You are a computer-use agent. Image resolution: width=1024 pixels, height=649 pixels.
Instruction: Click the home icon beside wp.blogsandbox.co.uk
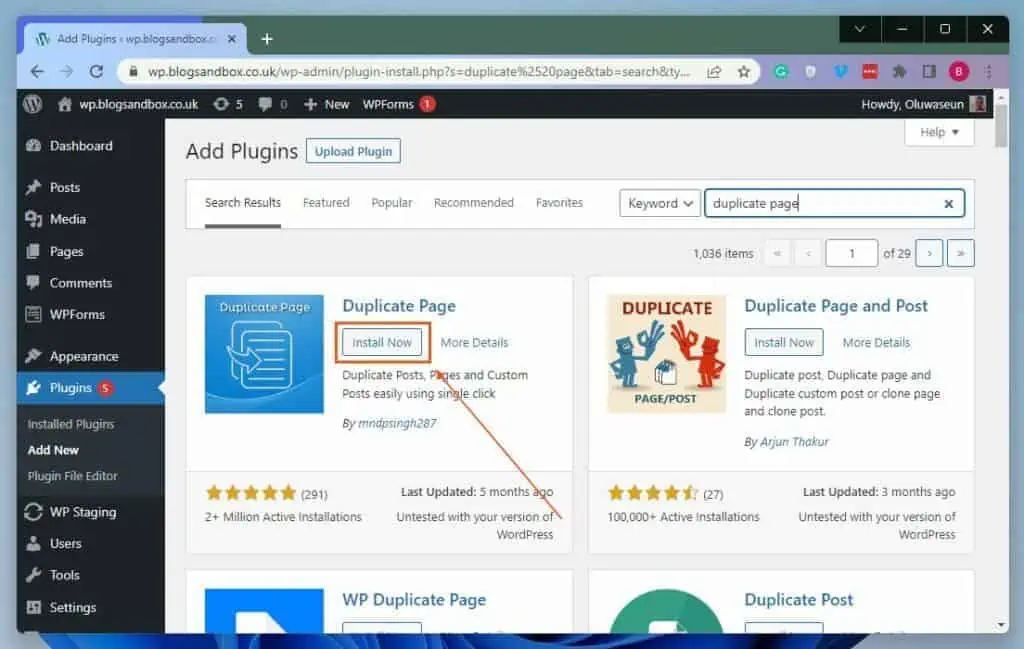(63, 103)
